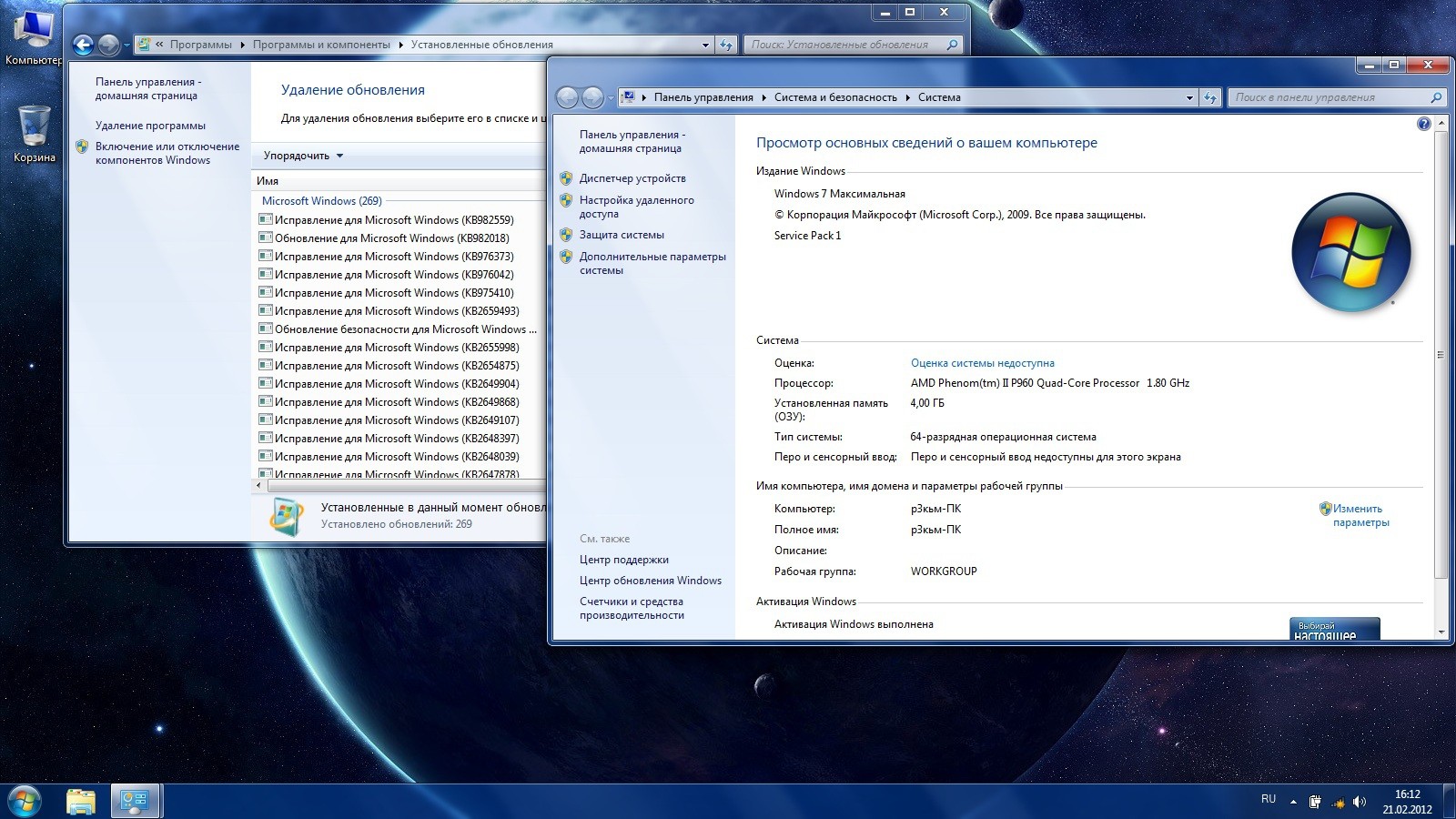Open Оценка системы недоступна link
Image resolution: width=1456 pixels, height=819 pixels.
(x=982, y=363)
